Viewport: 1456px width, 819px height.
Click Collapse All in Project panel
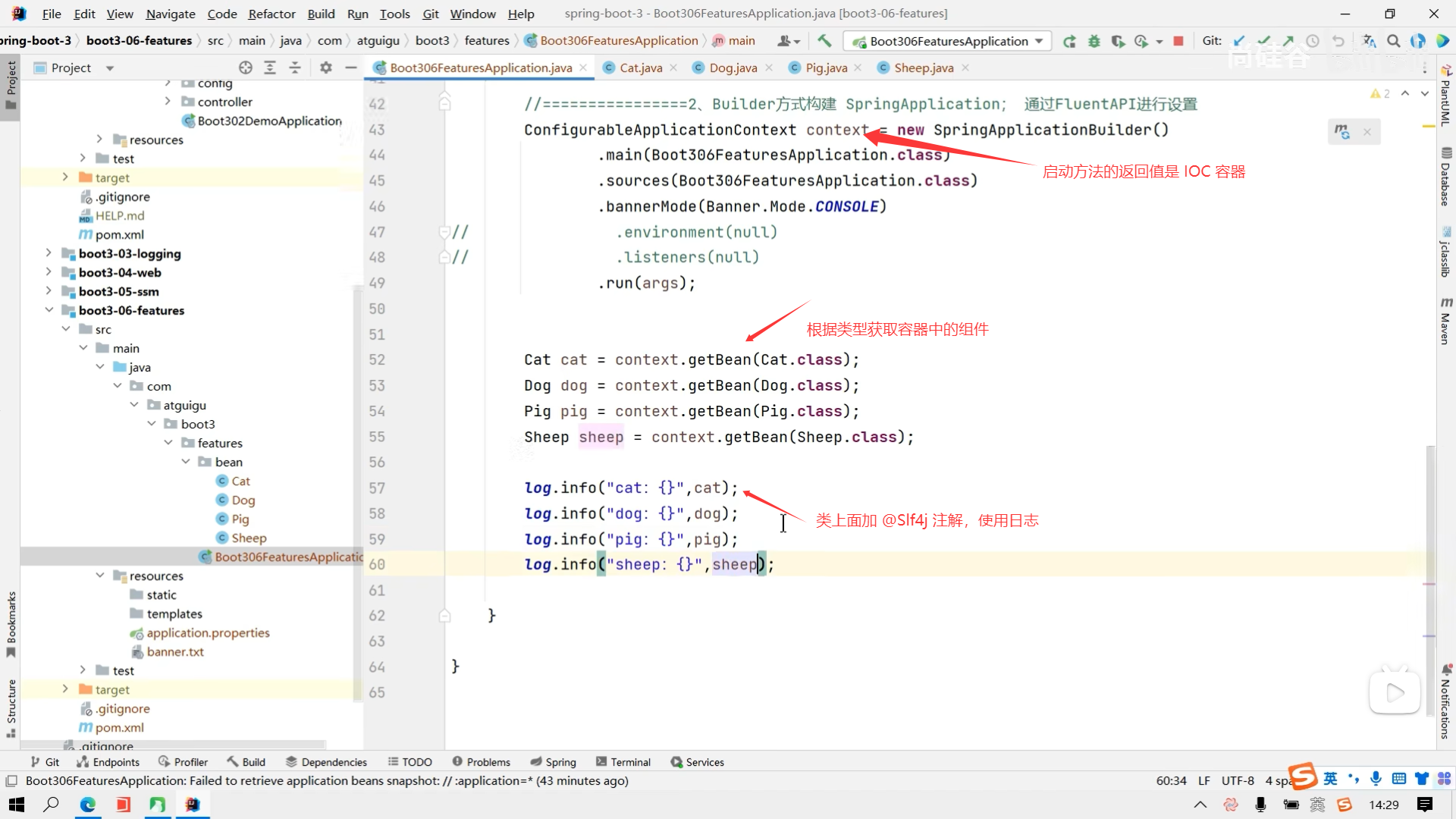pos(294,67)
